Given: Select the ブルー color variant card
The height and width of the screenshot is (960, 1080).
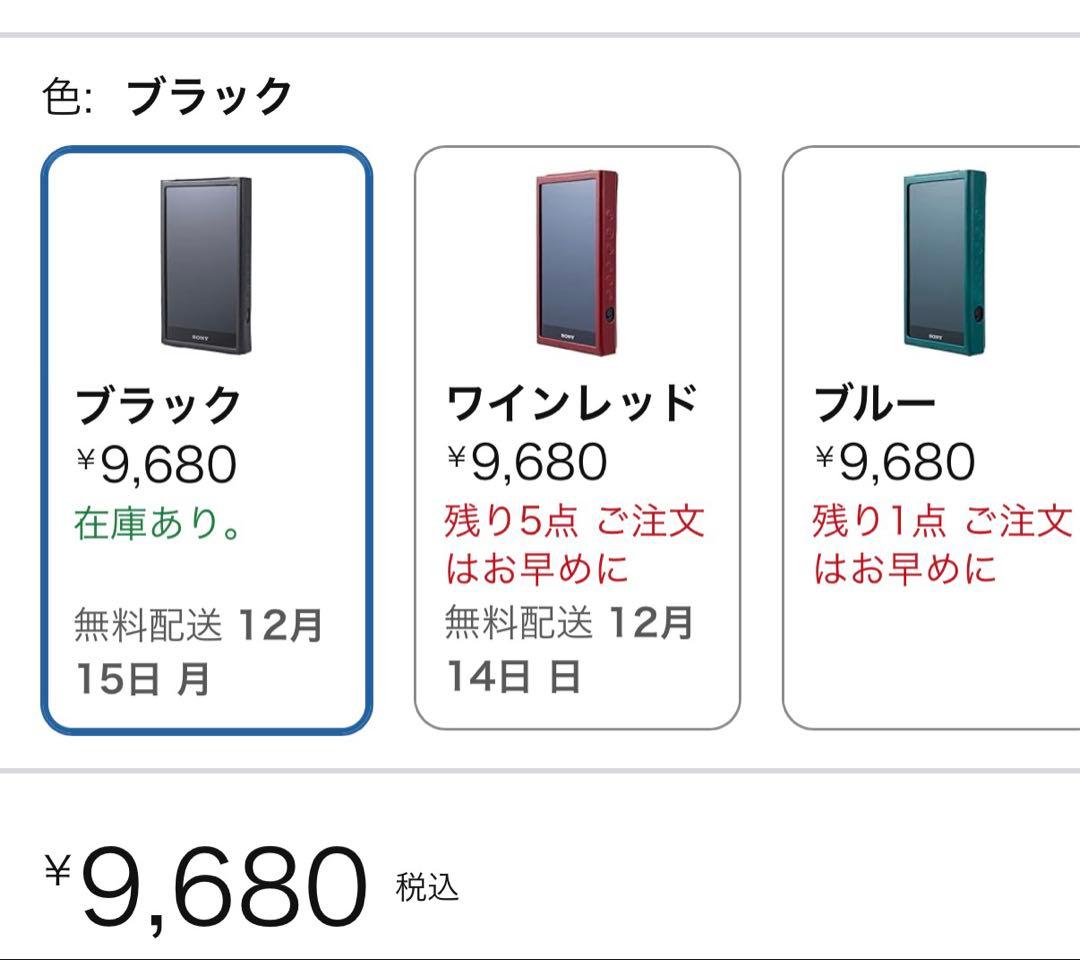Looking at the screenshot, I should coord(930,430).
